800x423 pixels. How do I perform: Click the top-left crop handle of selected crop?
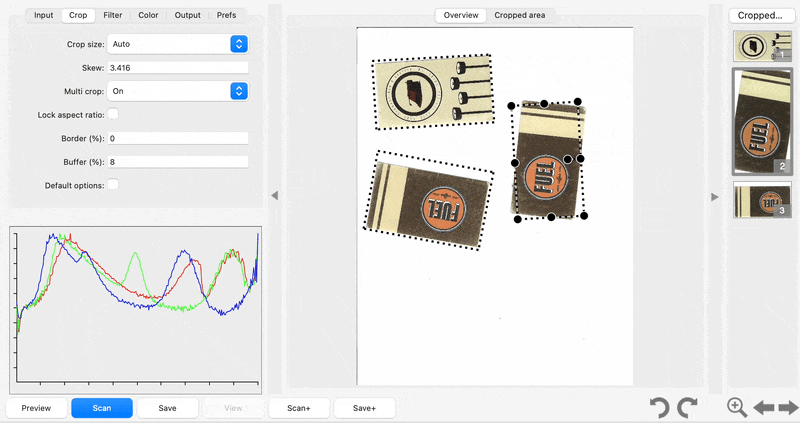(x=511, y=106)
